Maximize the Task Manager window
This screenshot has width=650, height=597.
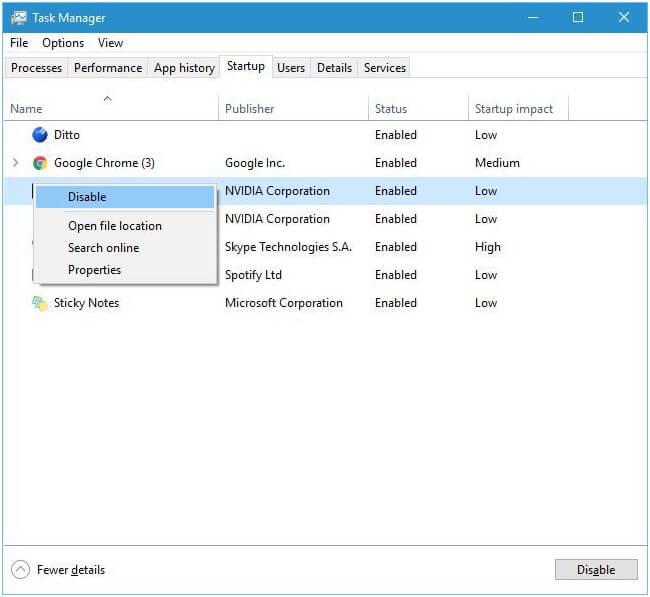577,17
